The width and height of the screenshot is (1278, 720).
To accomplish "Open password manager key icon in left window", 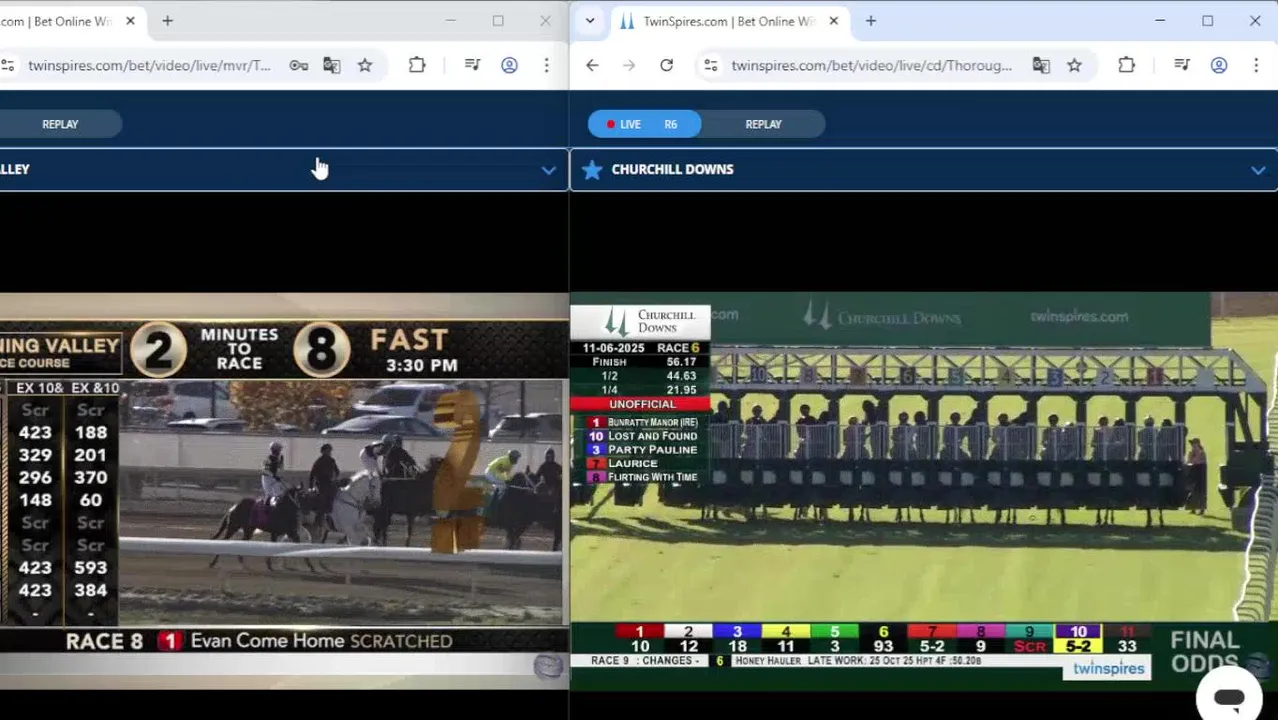I will (x=298, y=66).
